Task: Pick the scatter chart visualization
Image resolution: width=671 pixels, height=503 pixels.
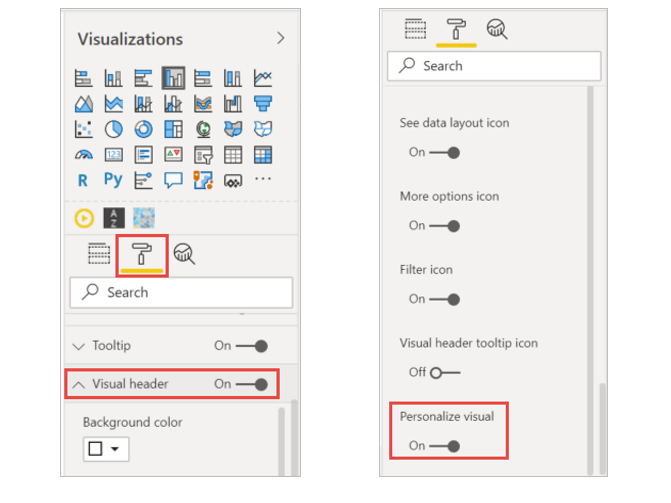Action: 84,129
